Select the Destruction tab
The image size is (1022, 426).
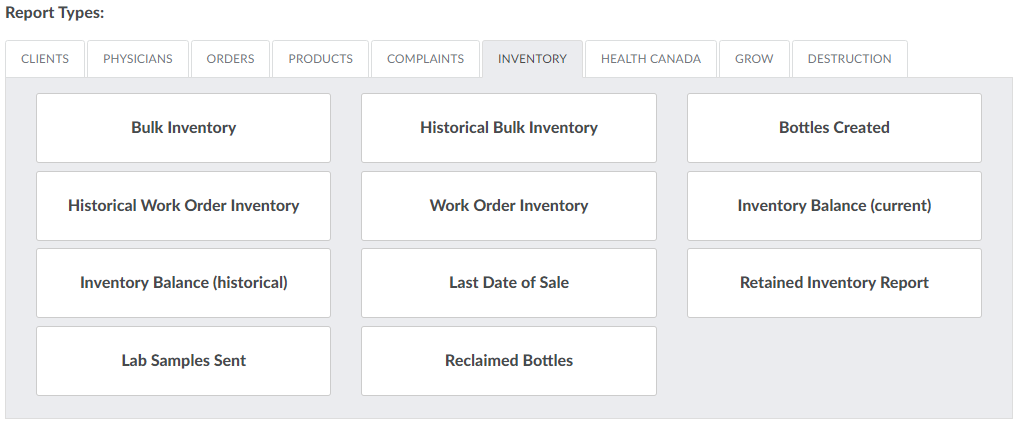click(850, 59)
